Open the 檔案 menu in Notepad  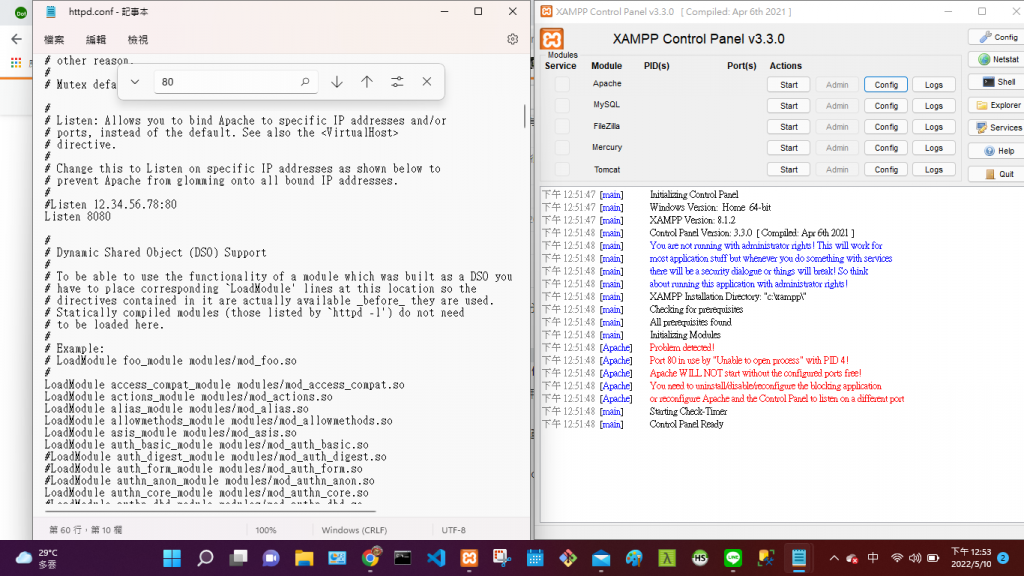click(54, 40)
